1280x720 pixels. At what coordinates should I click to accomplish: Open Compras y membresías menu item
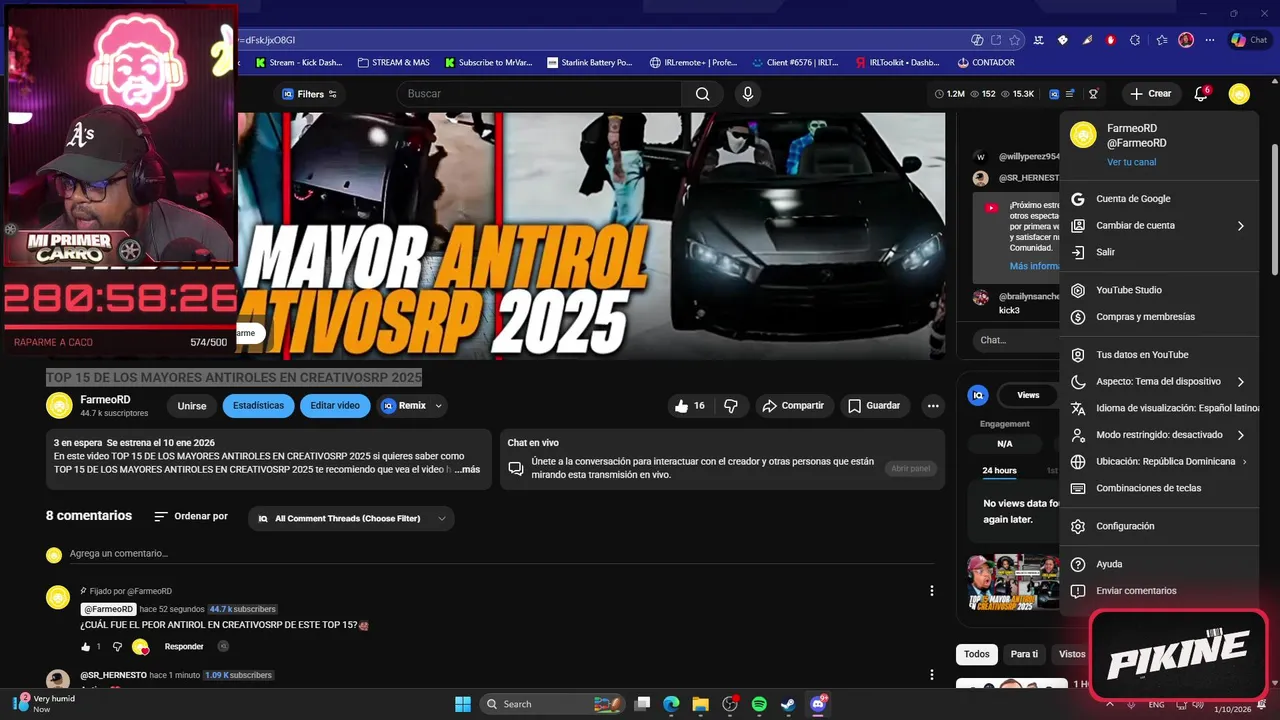[x=1159, y=317]
